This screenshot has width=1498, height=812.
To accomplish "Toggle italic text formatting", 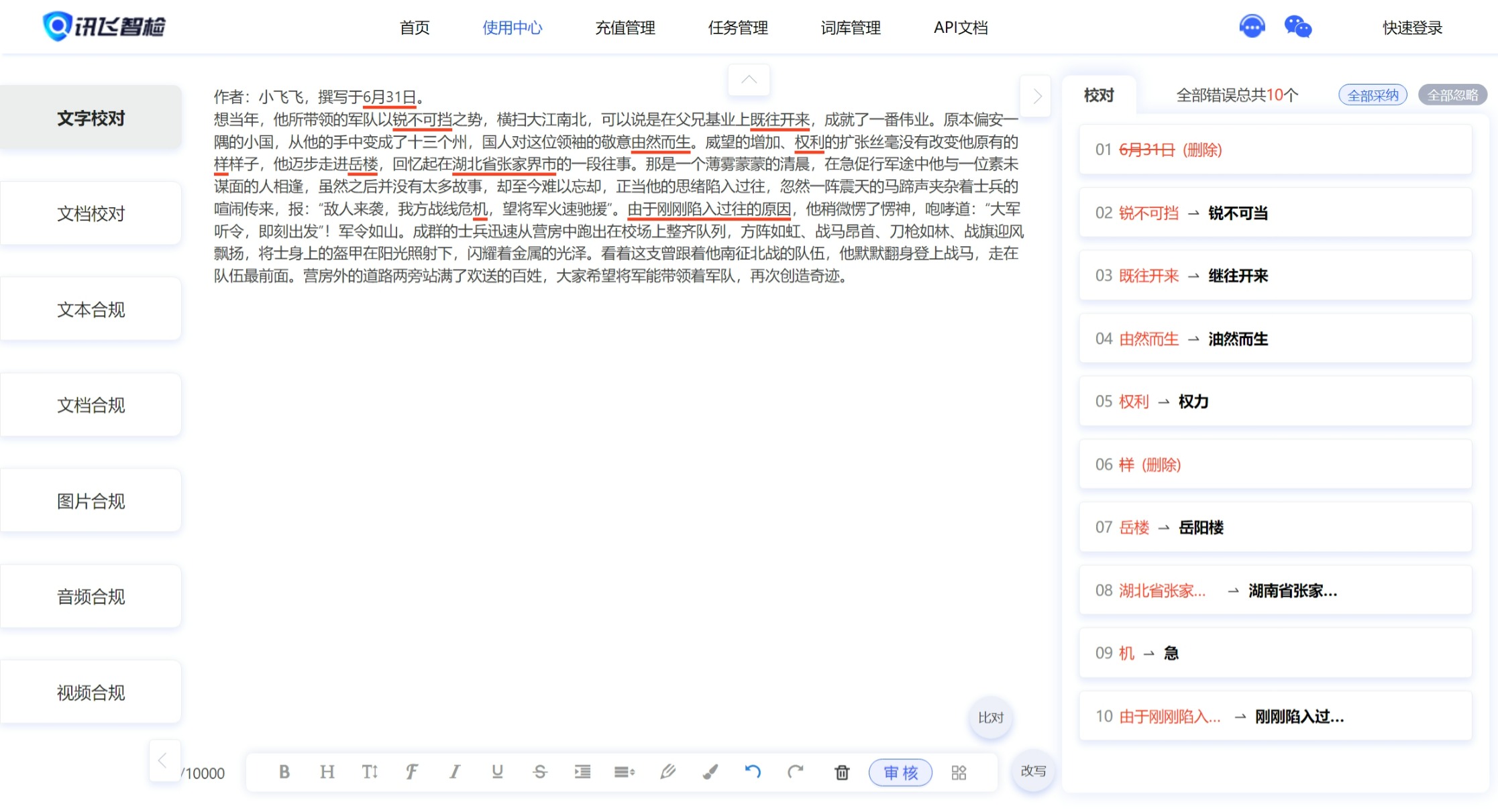I will (455, 772).
